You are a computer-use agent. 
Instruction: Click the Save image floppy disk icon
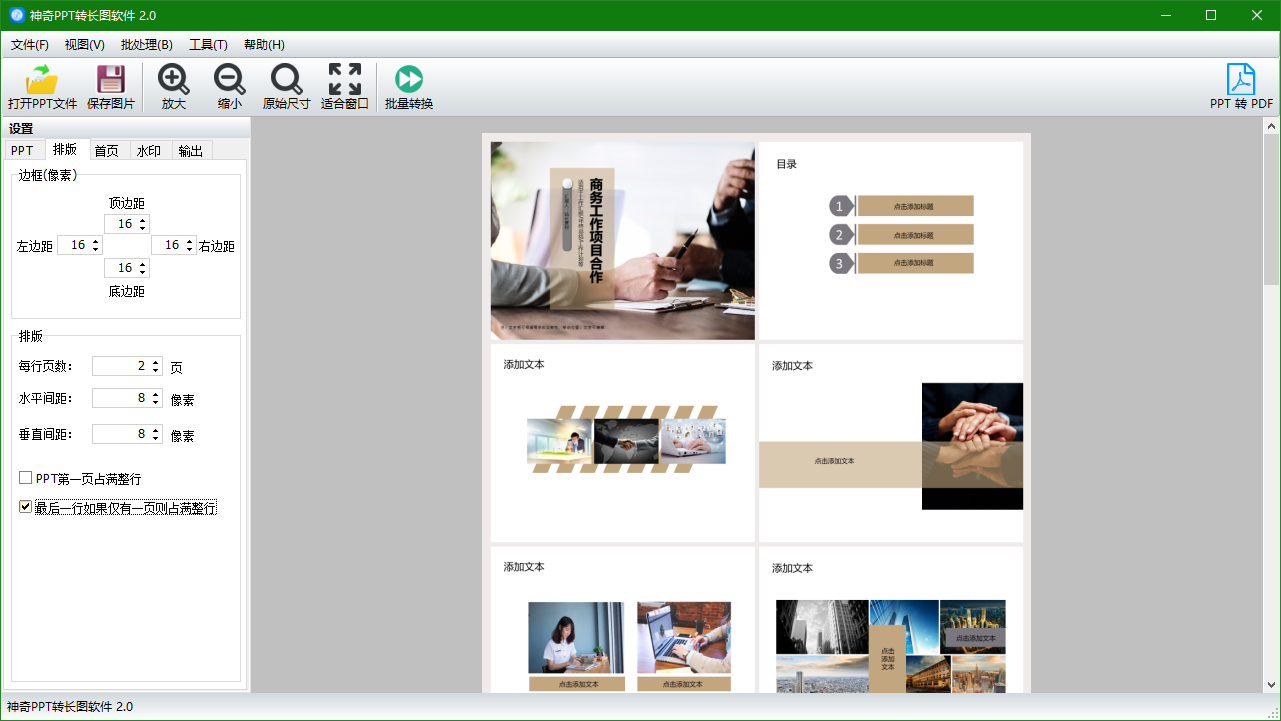[110, 80]
